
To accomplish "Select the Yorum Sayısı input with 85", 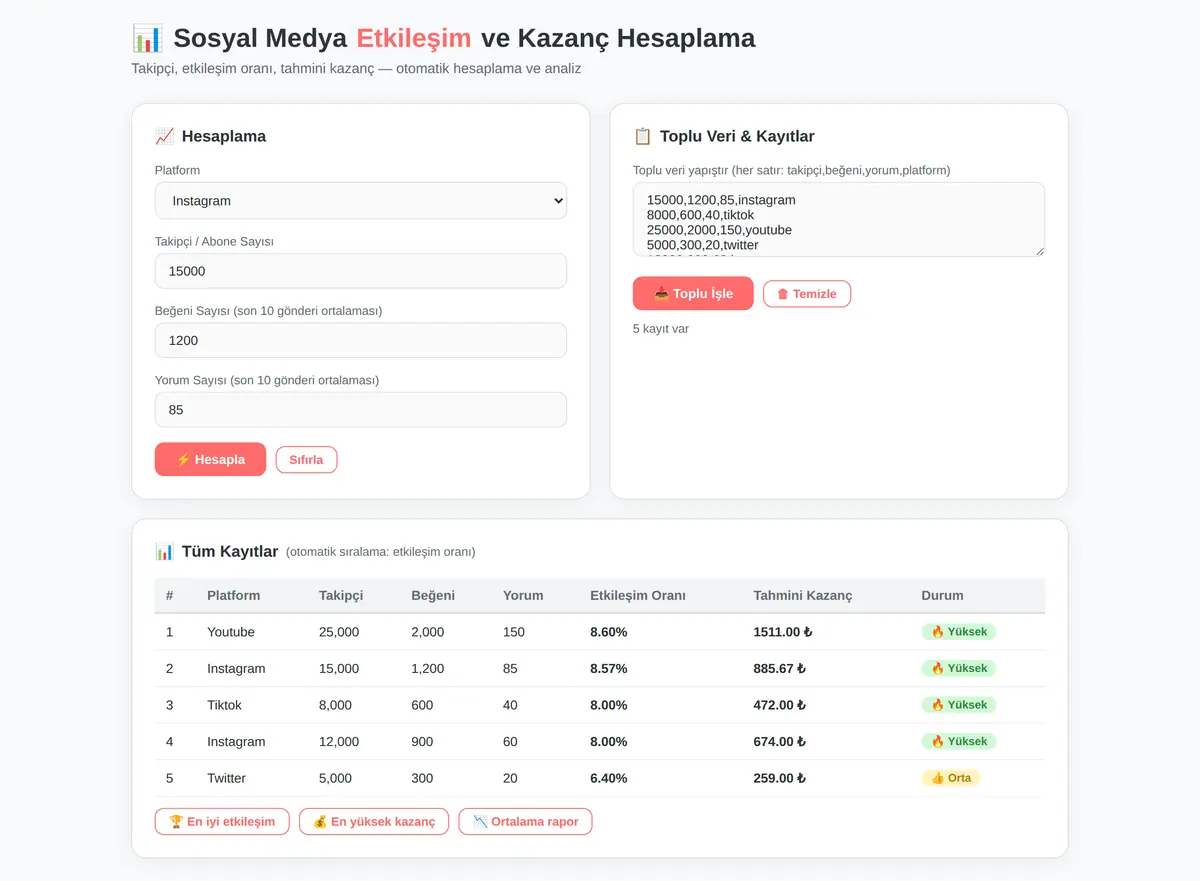I will [x=361, y=410].
